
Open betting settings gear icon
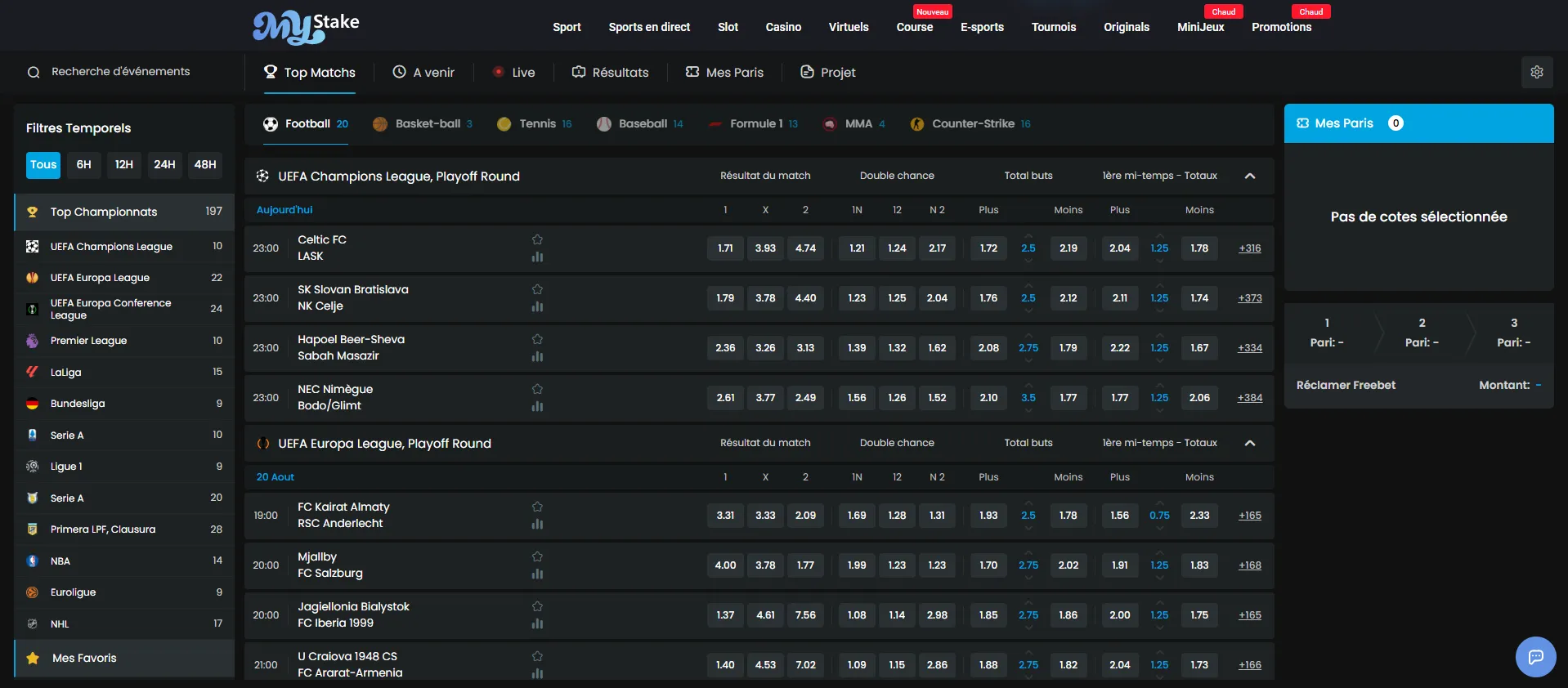click(x=1537, y=72)
